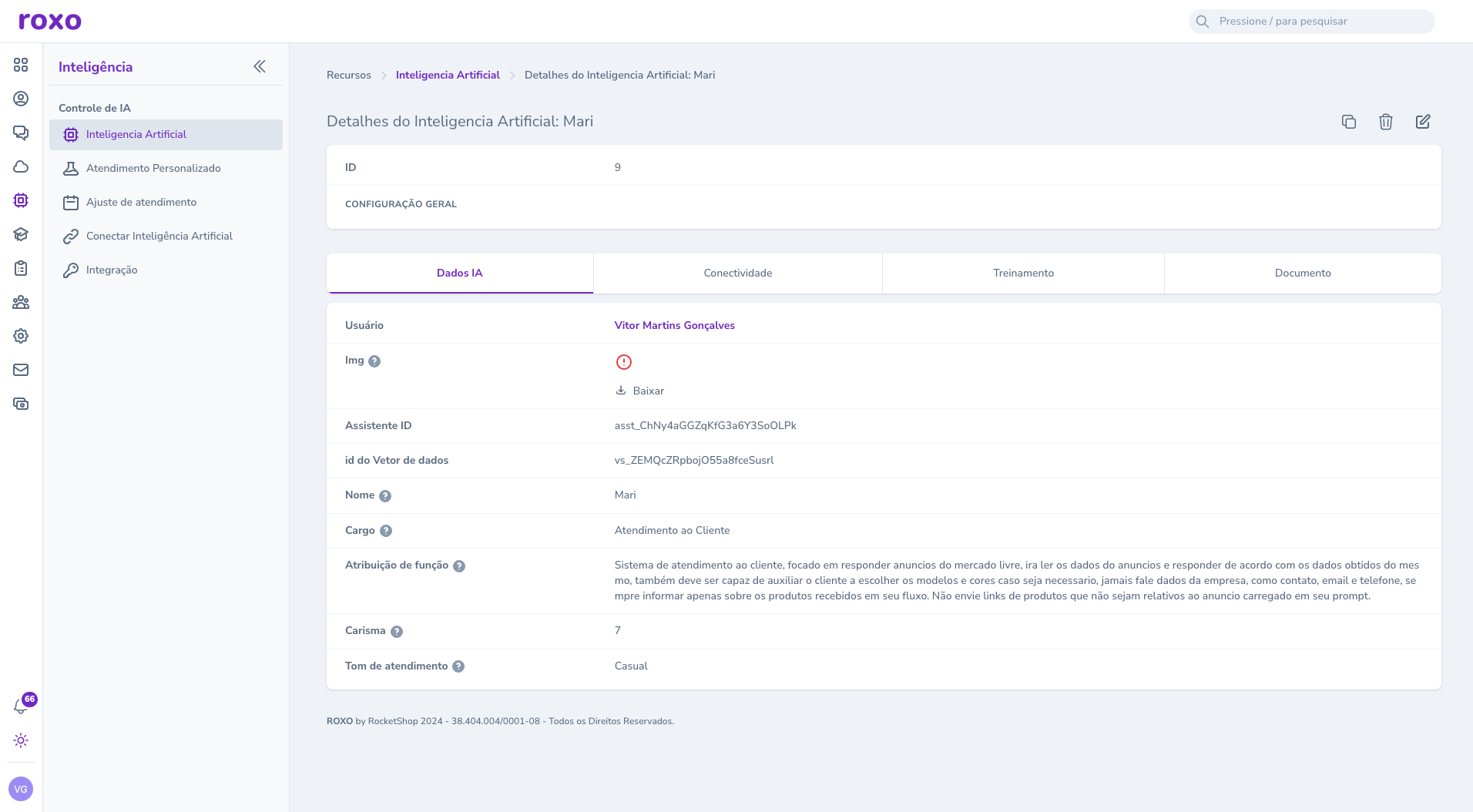Open the VG user avatar menu

coord(21,789)
